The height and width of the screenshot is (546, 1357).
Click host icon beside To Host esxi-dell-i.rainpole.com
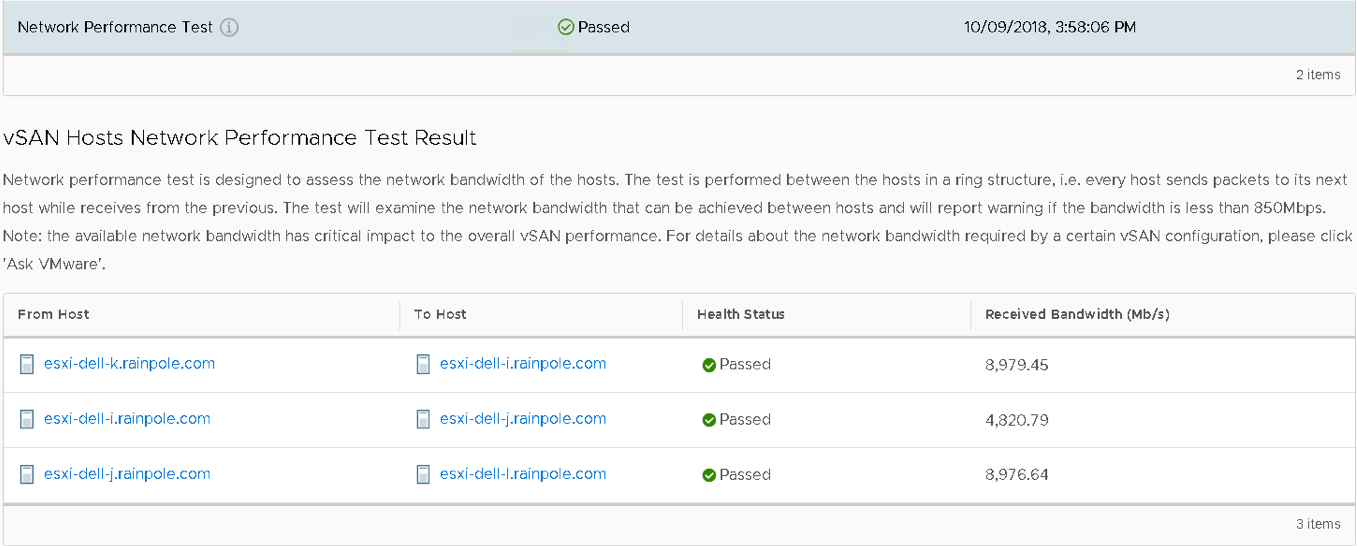[423, 364]
